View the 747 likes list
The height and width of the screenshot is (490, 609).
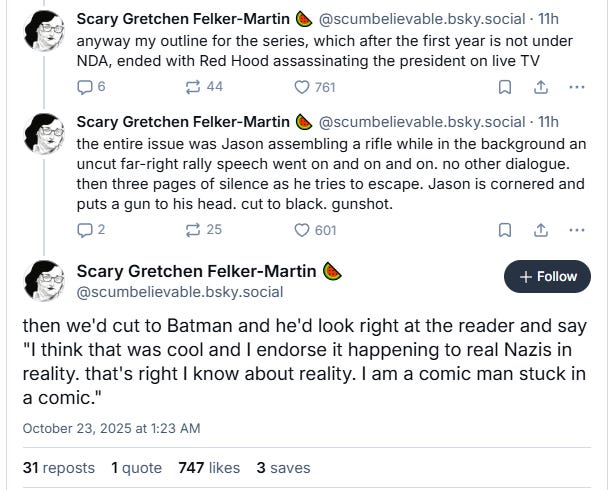click(209, 467)
